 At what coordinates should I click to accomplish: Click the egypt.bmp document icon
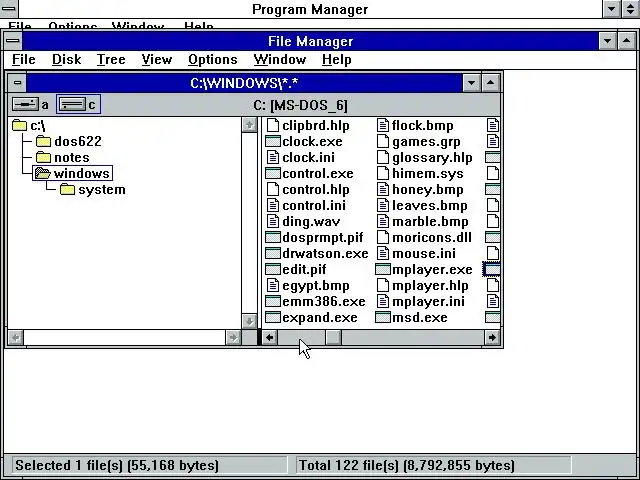click(273, 285)
